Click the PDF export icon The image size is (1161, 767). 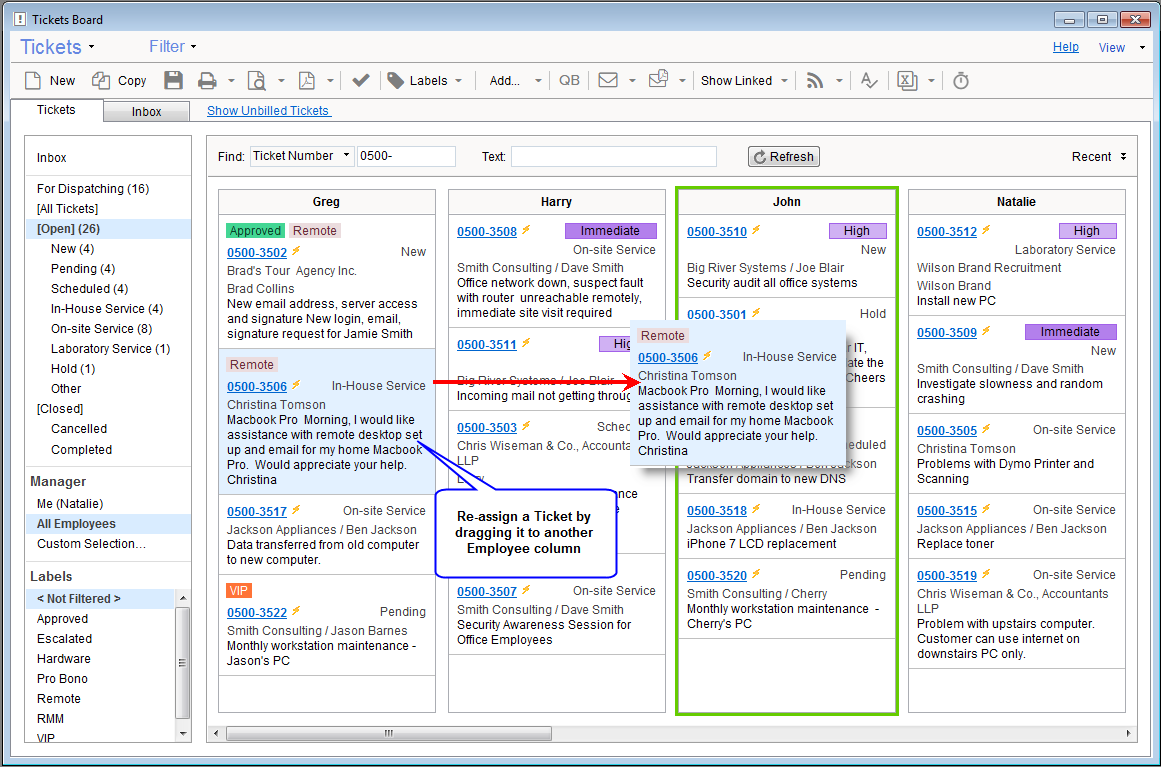pos(306,81)
